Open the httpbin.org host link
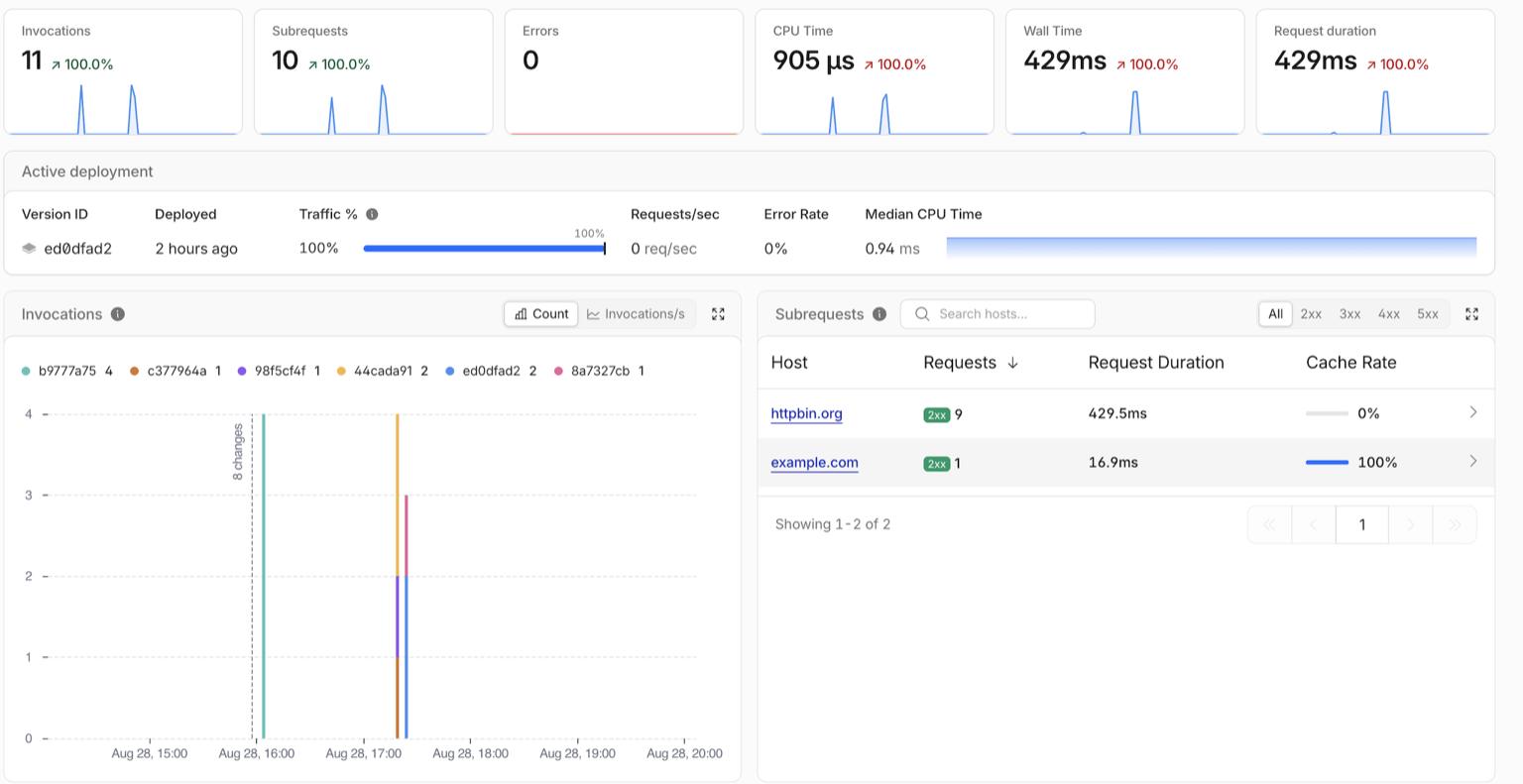This screenshot has width=1523, height=784. point(806,414)
